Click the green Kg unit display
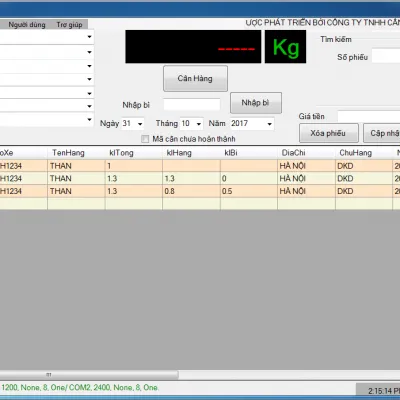Screen dimensions: 400x400 point(285,47)
